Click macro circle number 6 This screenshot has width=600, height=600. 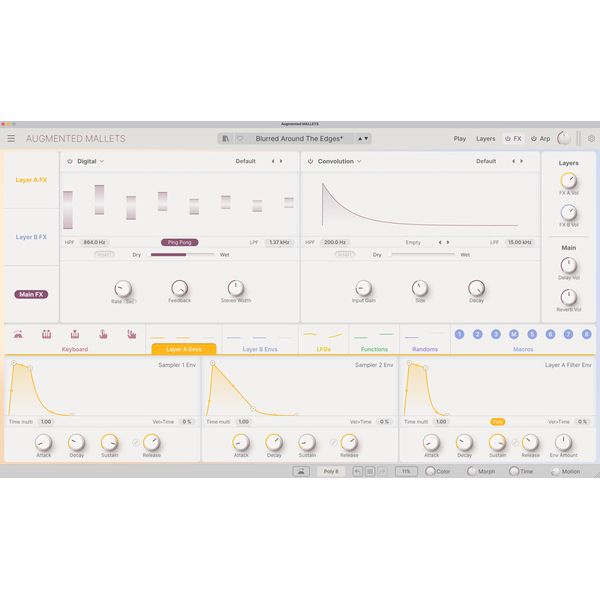tap(550, 334)
